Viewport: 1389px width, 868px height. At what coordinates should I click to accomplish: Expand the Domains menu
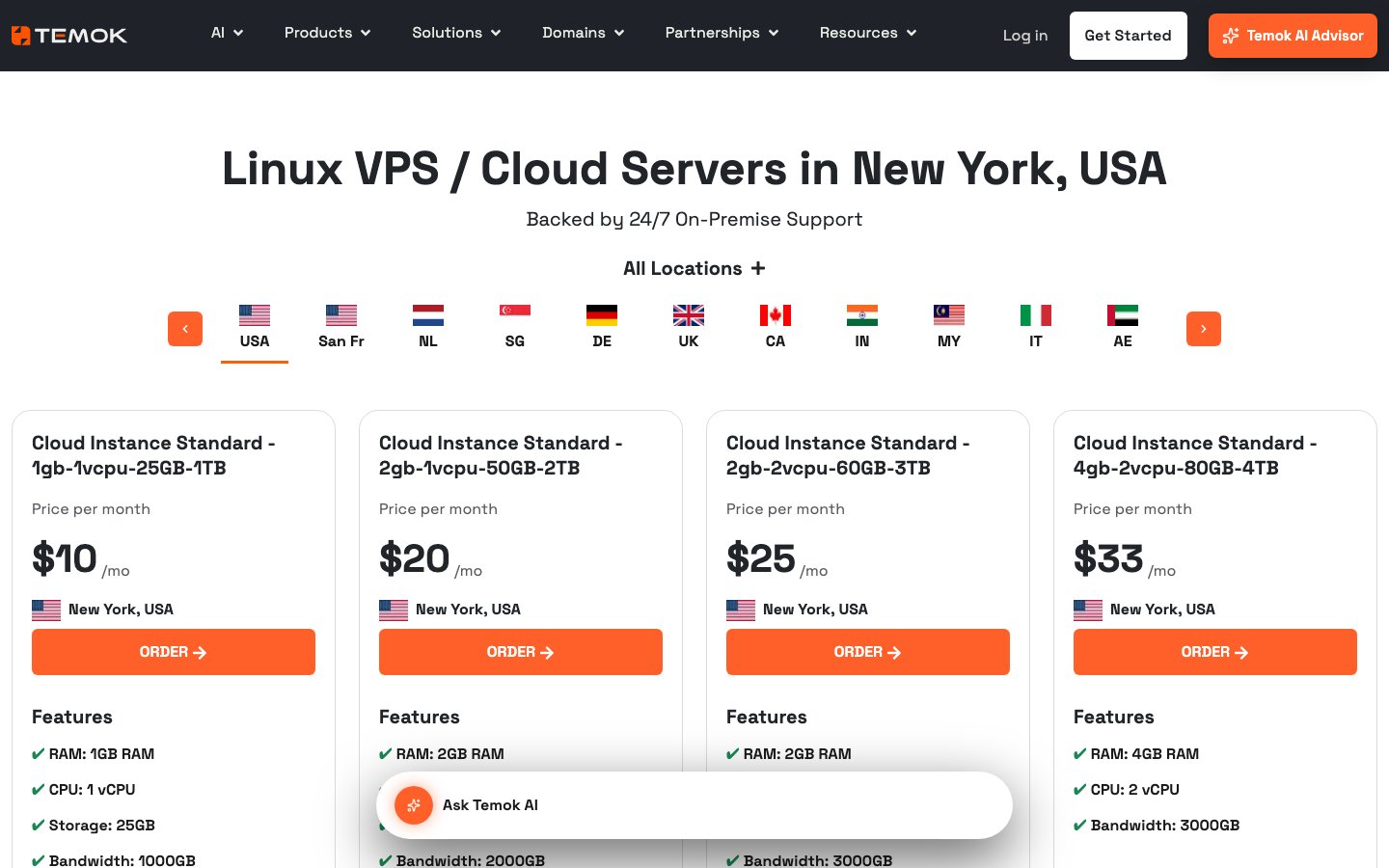pos(584,33)
